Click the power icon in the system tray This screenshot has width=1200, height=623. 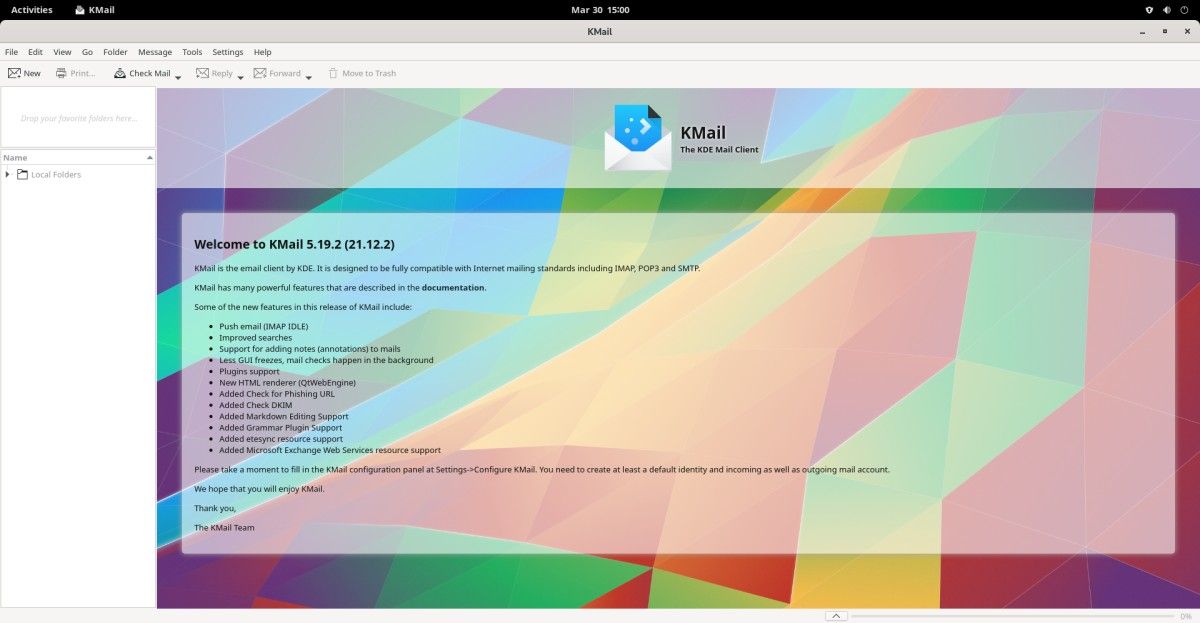pos(1185,10)
